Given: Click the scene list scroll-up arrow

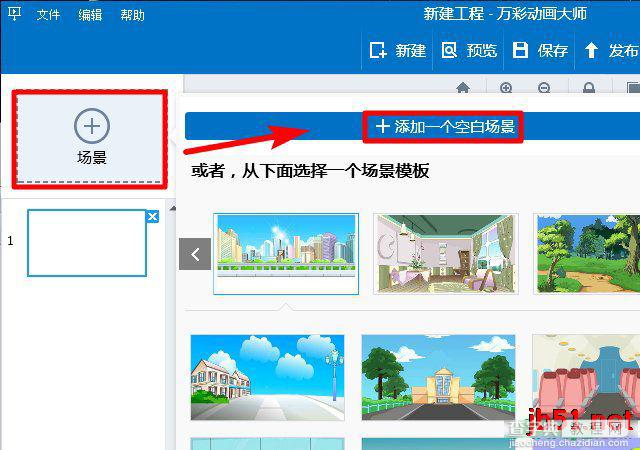Looking at the screenshot, I should 173,208.
